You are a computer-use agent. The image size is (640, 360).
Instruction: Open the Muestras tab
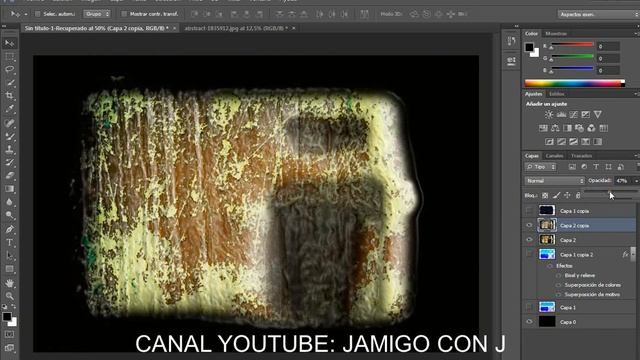coord(556,33)
